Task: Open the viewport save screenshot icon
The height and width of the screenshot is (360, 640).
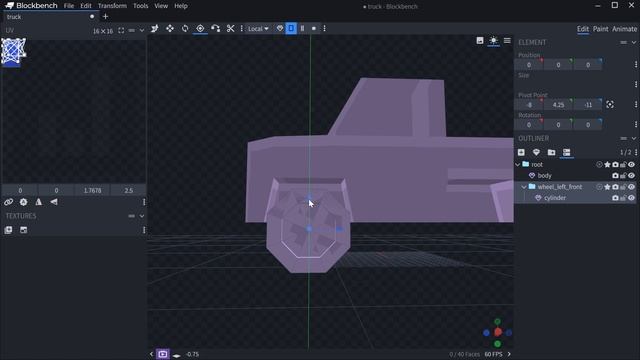Action: tap(480, 40)
